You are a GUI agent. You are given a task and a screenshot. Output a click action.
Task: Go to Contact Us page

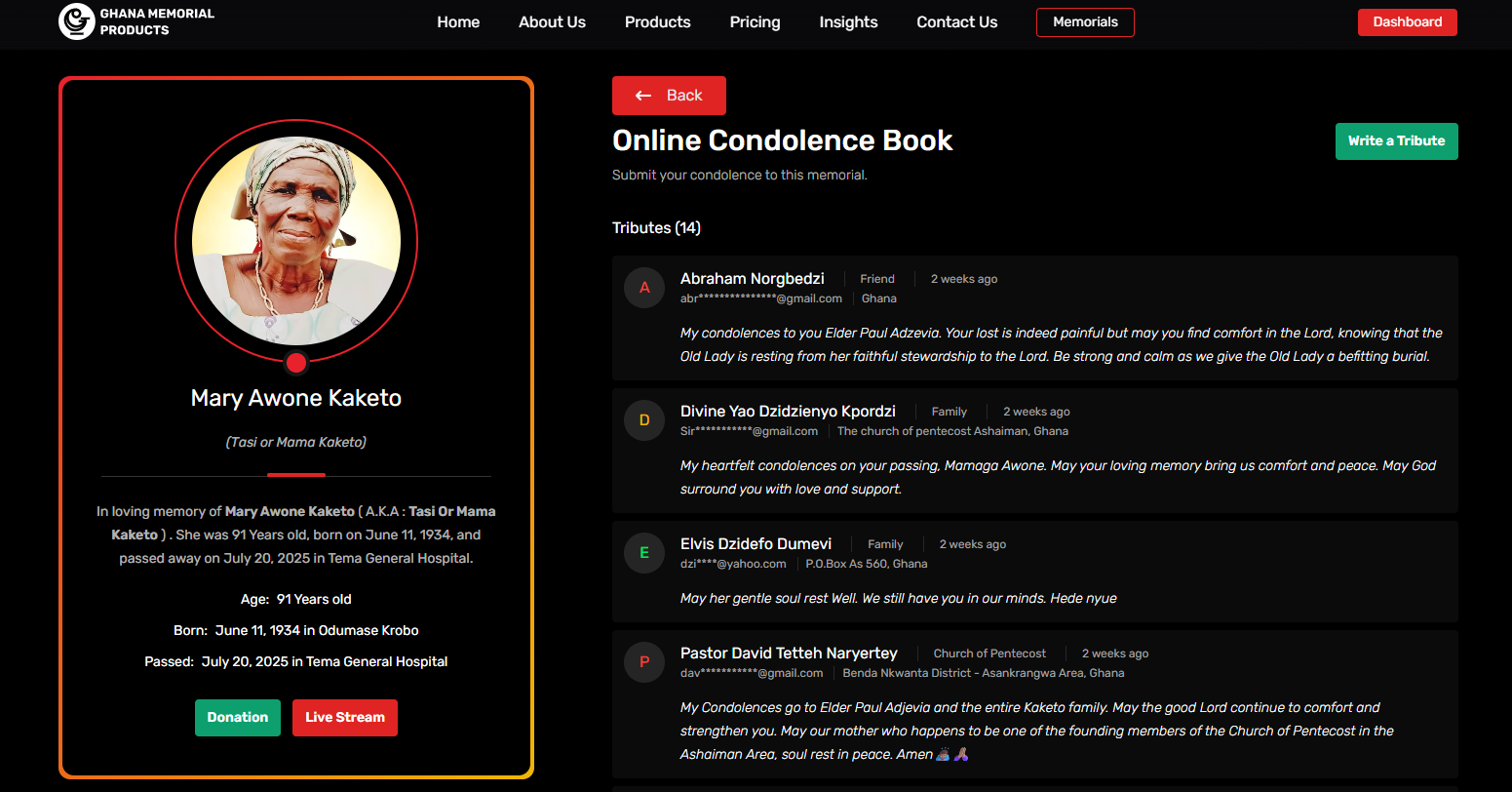pyautogui.click(x=957, y=21)
